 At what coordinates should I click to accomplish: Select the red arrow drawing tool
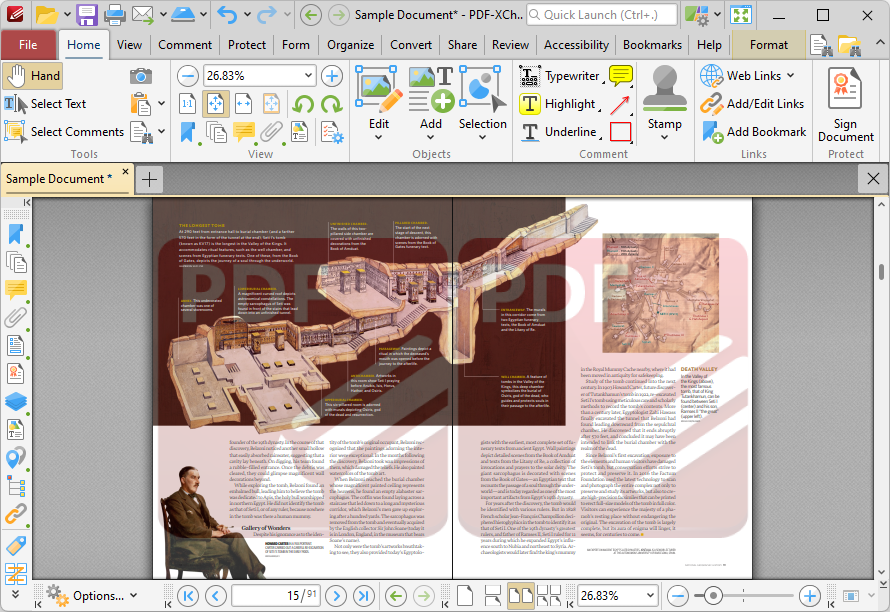tap(620, 104)
